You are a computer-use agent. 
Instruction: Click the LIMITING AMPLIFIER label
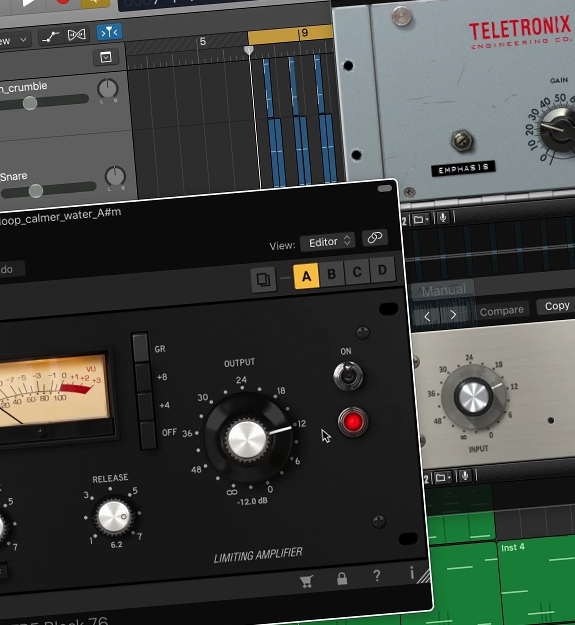tap(258, 555)
